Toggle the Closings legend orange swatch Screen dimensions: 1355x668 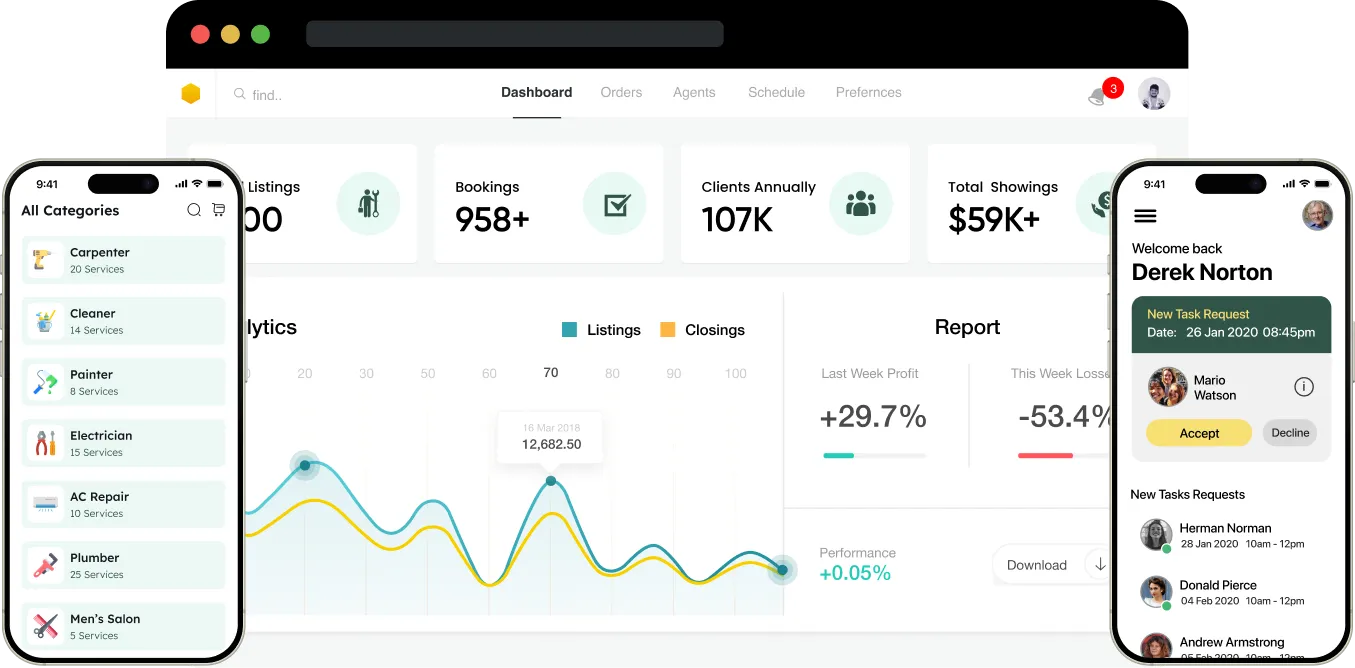(x=667, y=330)
